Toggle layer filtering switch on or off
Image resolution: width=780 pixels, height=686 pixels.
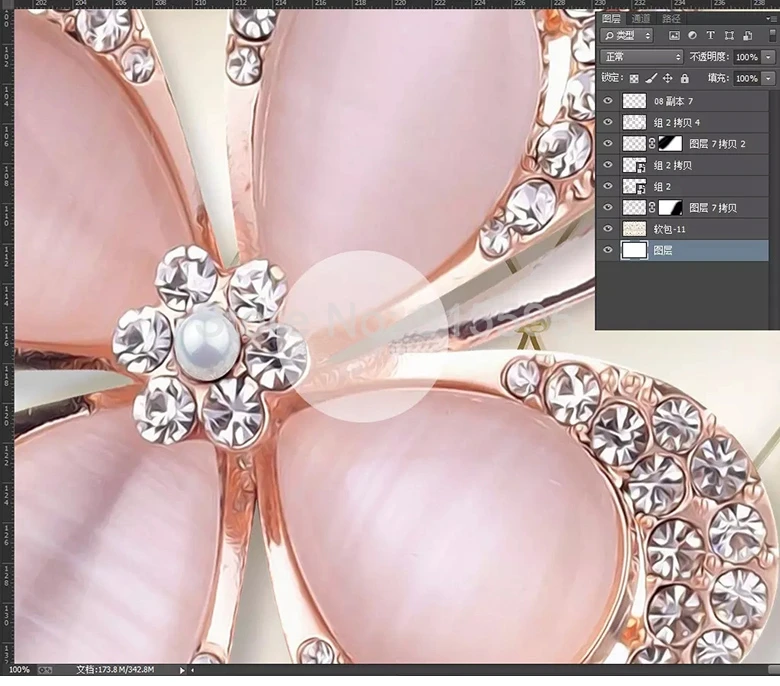[x=772, y=36]
